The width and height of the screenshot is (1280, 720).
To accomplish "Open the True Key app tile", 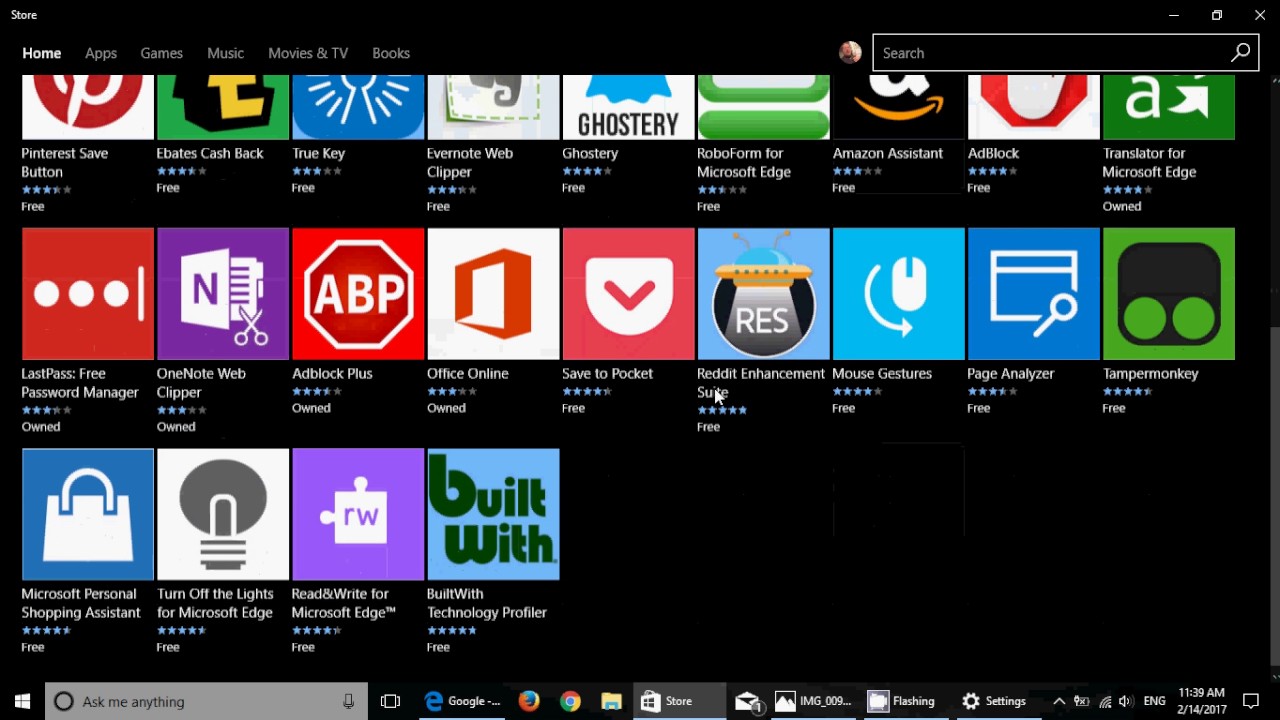I will [x=358, y=107].
